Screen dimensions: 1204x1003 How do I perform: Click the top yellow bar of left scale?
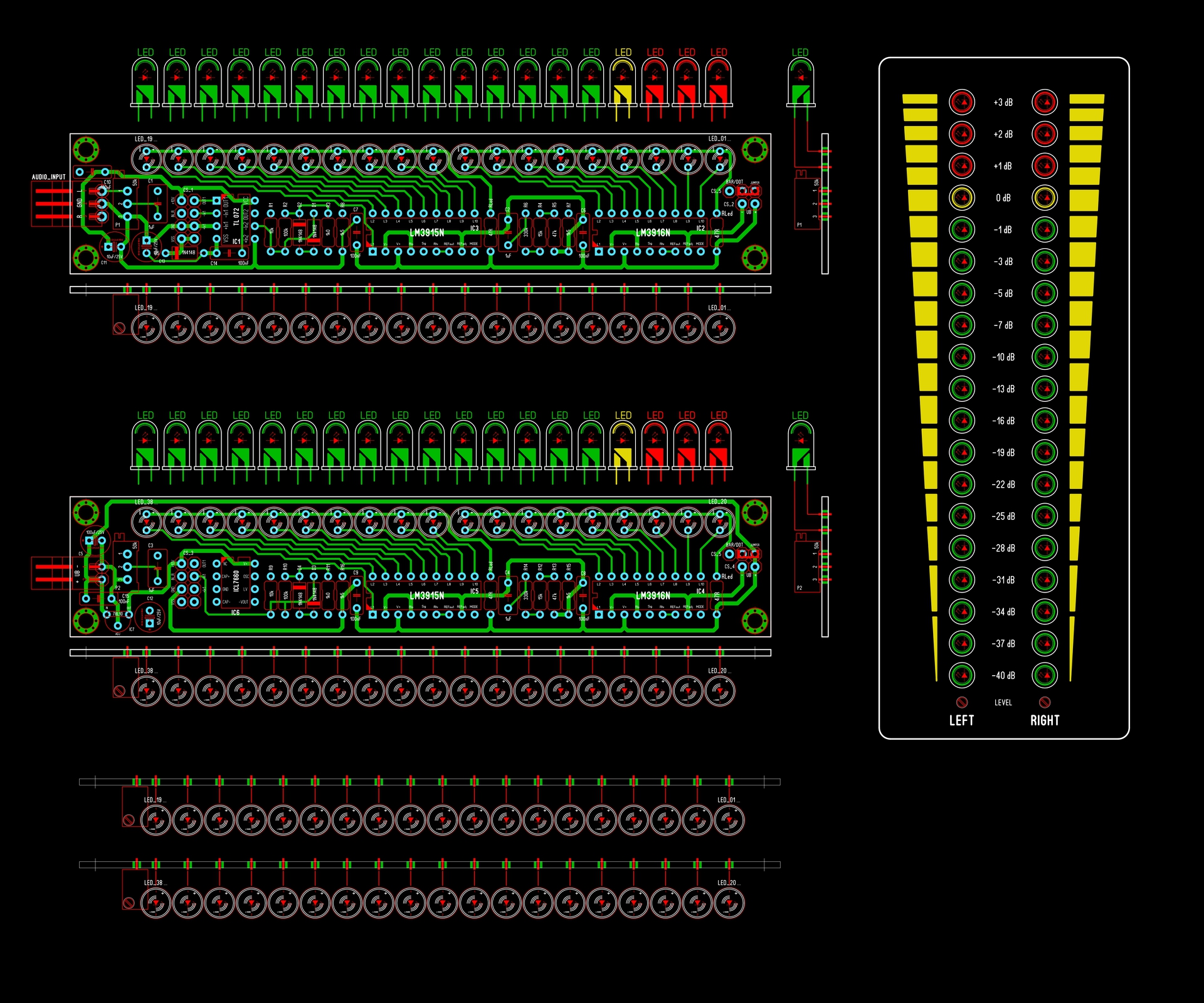click(919, 99)
